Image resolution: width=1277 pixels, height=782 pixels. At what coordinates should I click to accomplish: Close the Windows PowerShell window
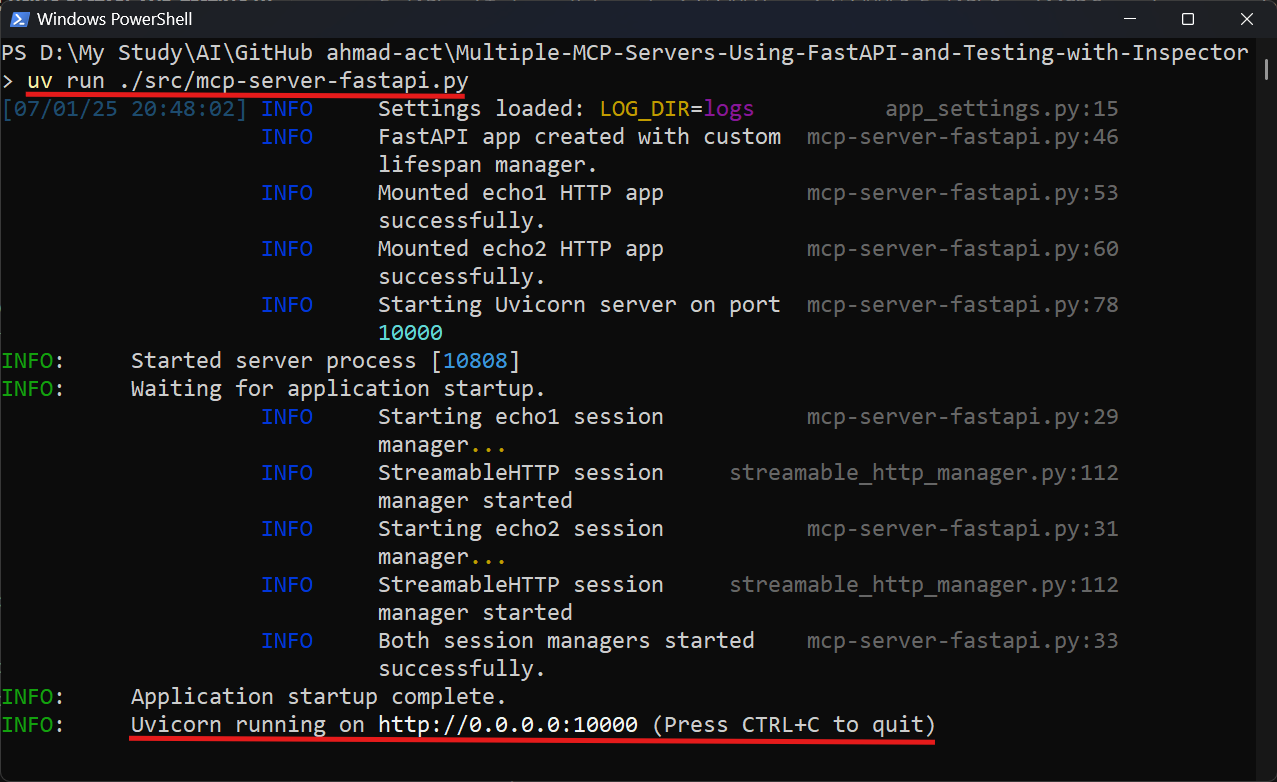pos(1246,19)
